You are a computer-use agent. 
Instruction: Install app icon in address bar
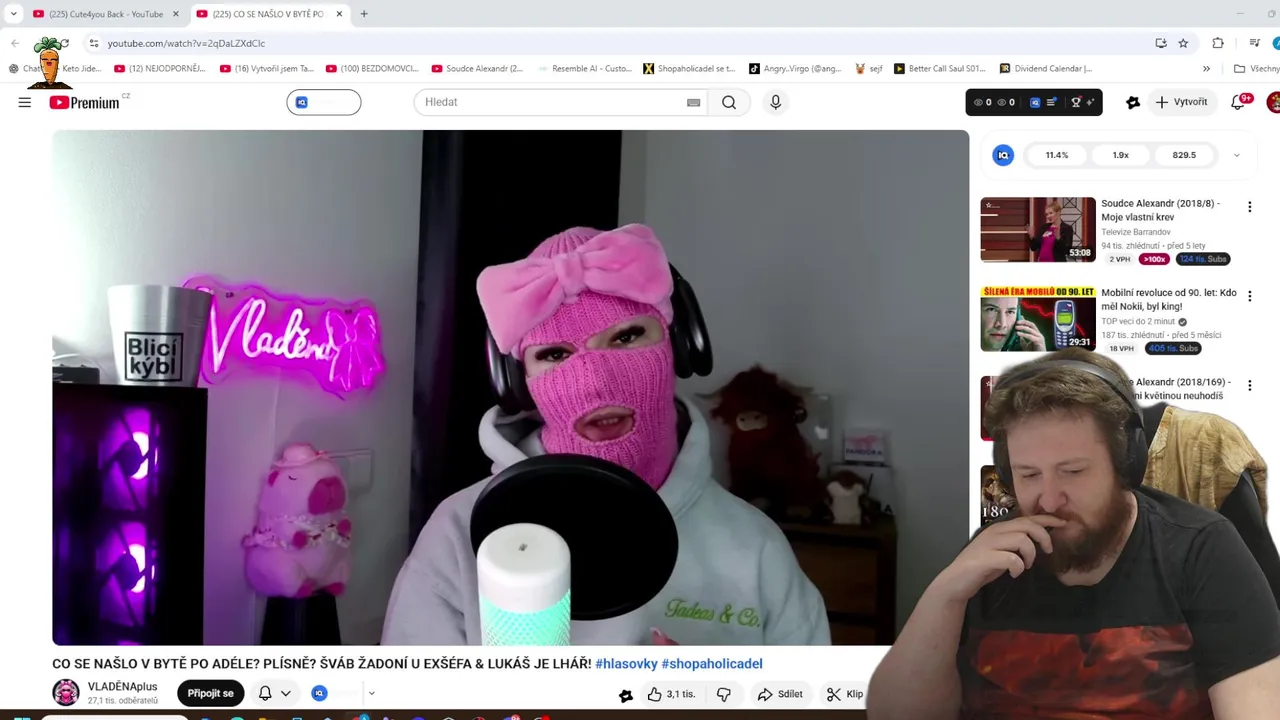tap(1161, 43)
